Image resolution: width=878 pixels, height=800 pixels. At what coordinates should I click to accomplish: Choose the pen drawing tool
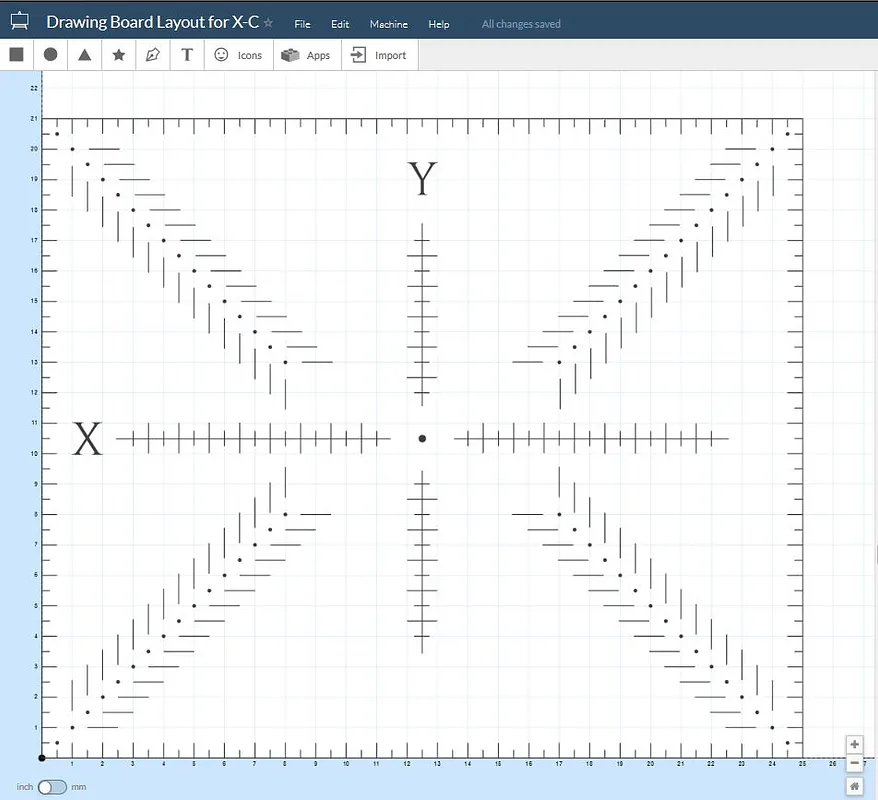153,55
